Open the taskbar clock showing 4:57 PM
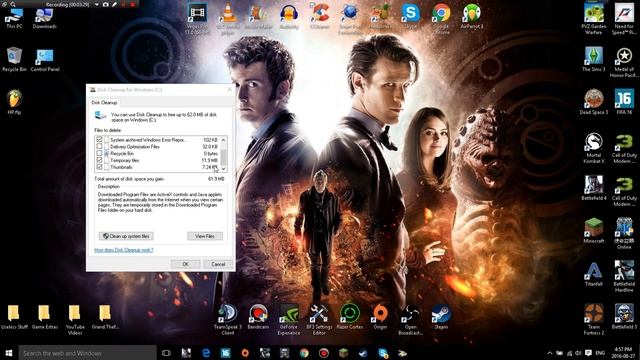The height and width of the screenshot is (360, 640). pyautogui.click(x=624, y=353)
